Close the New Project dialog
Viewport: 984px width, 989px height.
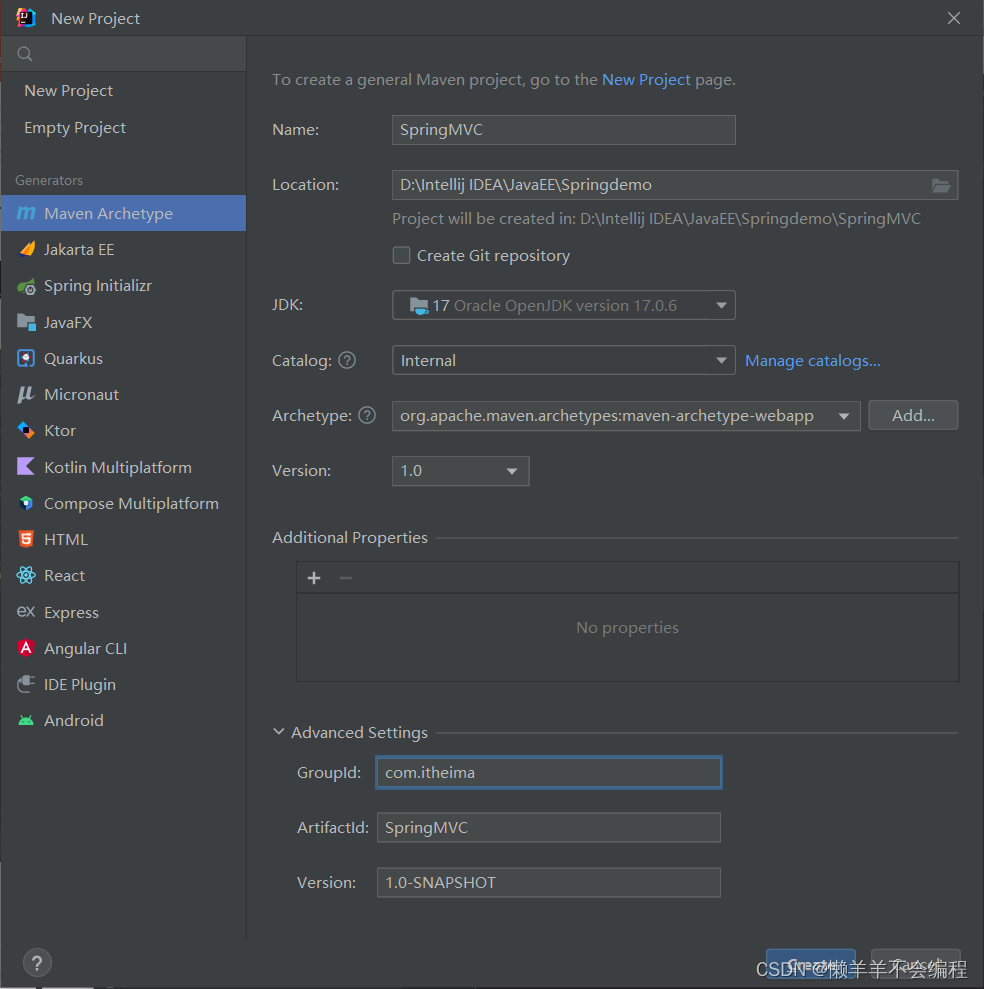click(x=954, y=18)
